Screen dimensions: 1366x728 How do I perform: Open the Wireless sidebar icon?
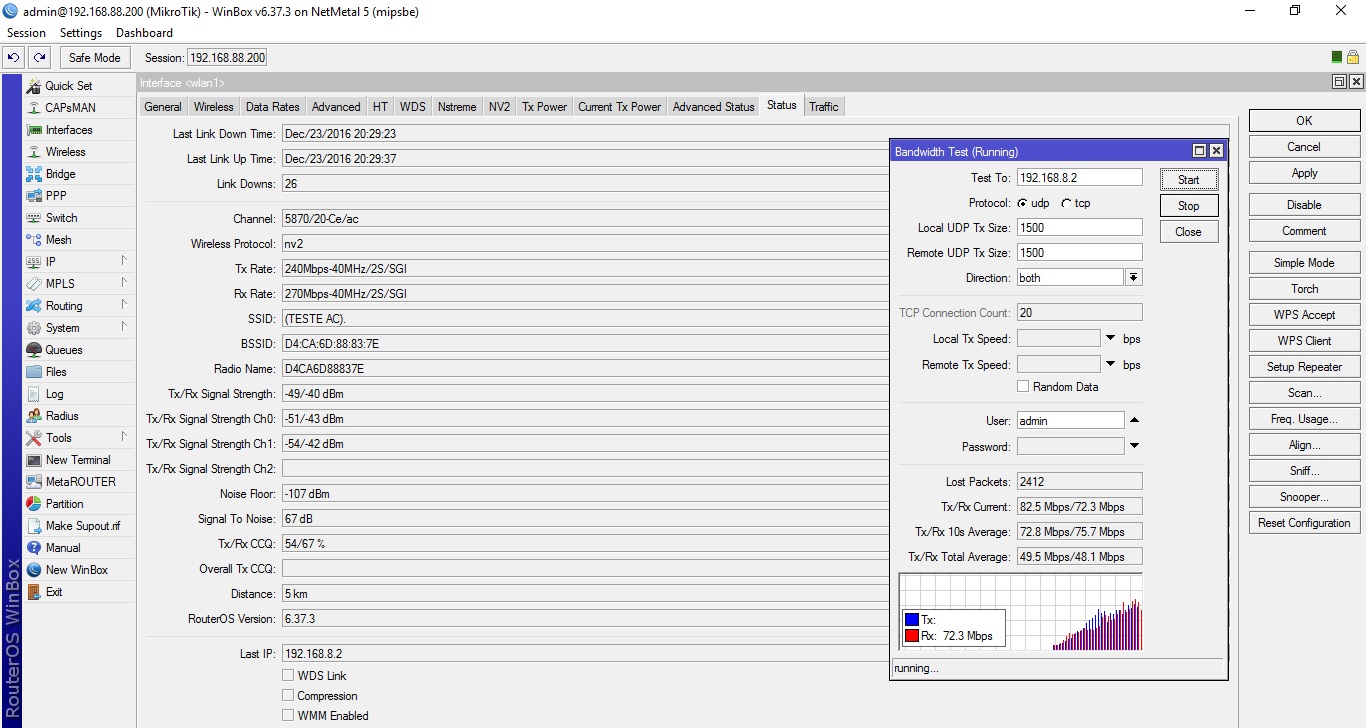click(x=33, y=152)
